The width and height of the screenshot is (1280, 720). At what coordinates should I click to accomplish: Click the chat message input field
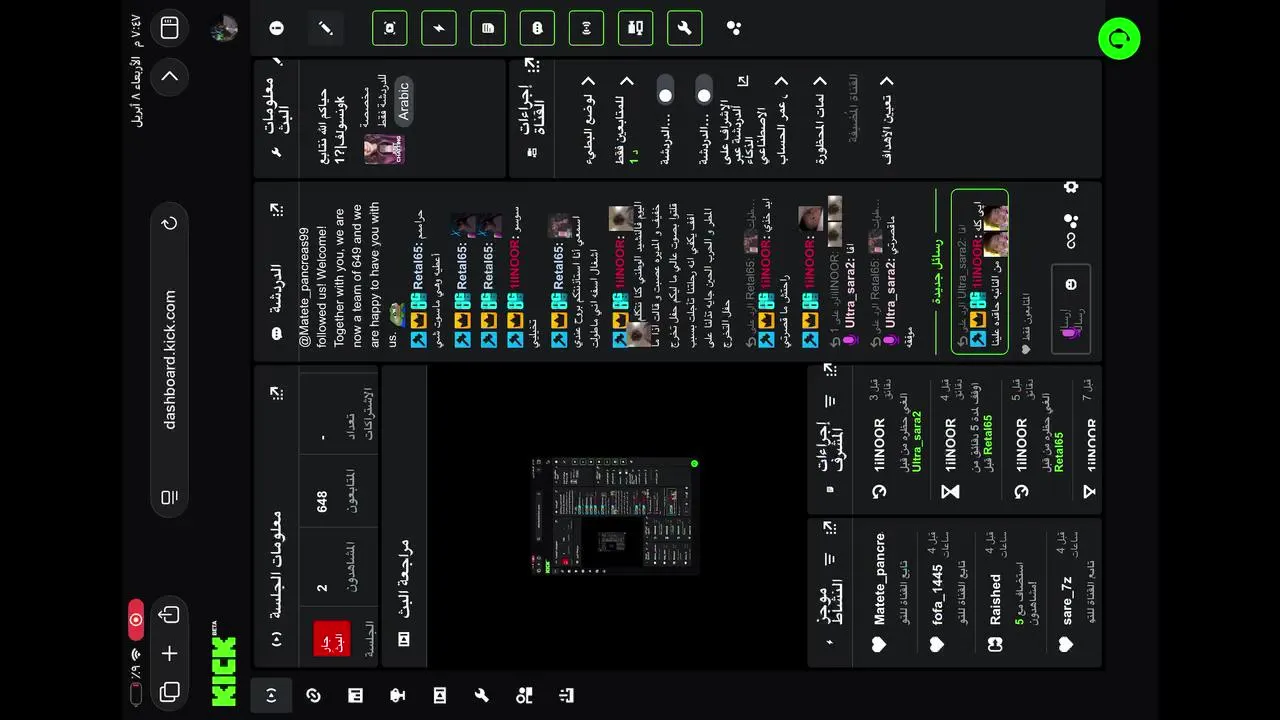coord(1071,309)
